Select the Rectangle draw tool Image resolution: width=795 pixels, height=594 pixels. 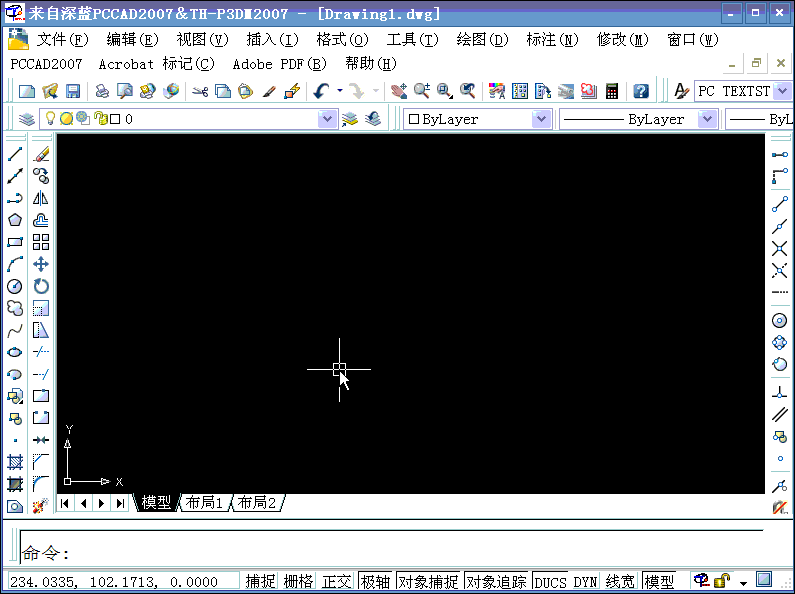click(x=15, y=242)
